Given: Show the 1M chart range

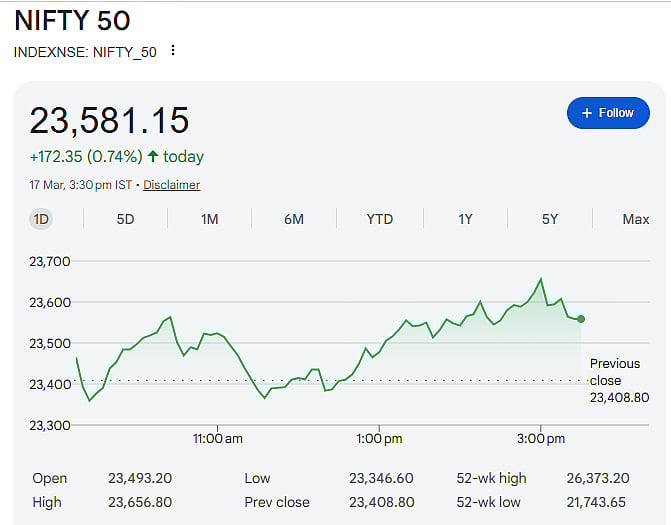Looking at the screenshot, I should click(x=209, y=219).
